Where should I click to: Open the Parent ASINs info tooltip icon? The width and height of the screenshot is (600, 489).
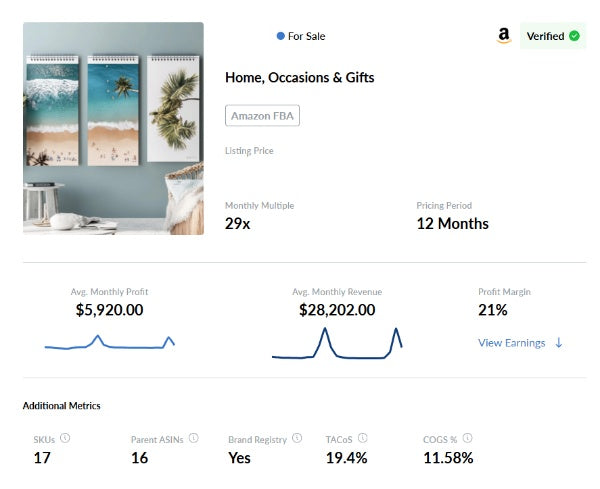(x=193, y=438)
